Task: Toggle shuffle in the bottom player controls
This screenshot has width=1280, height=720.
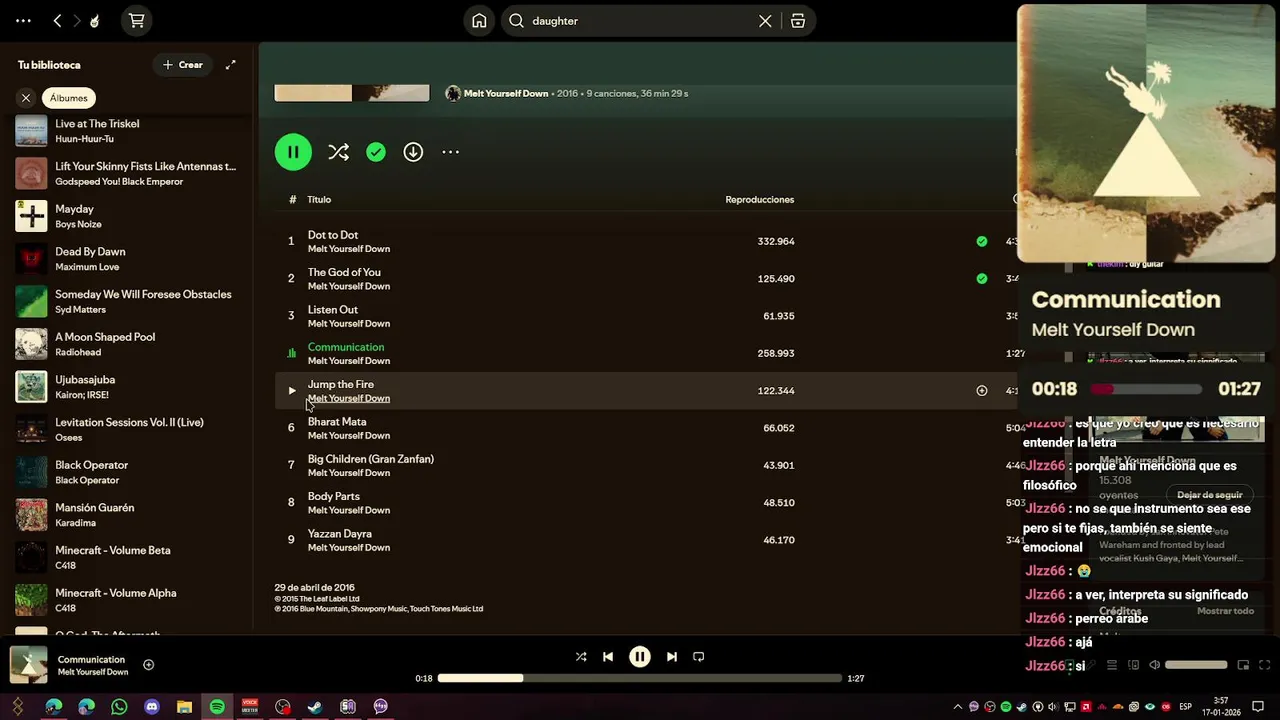Action: [581, 657]
